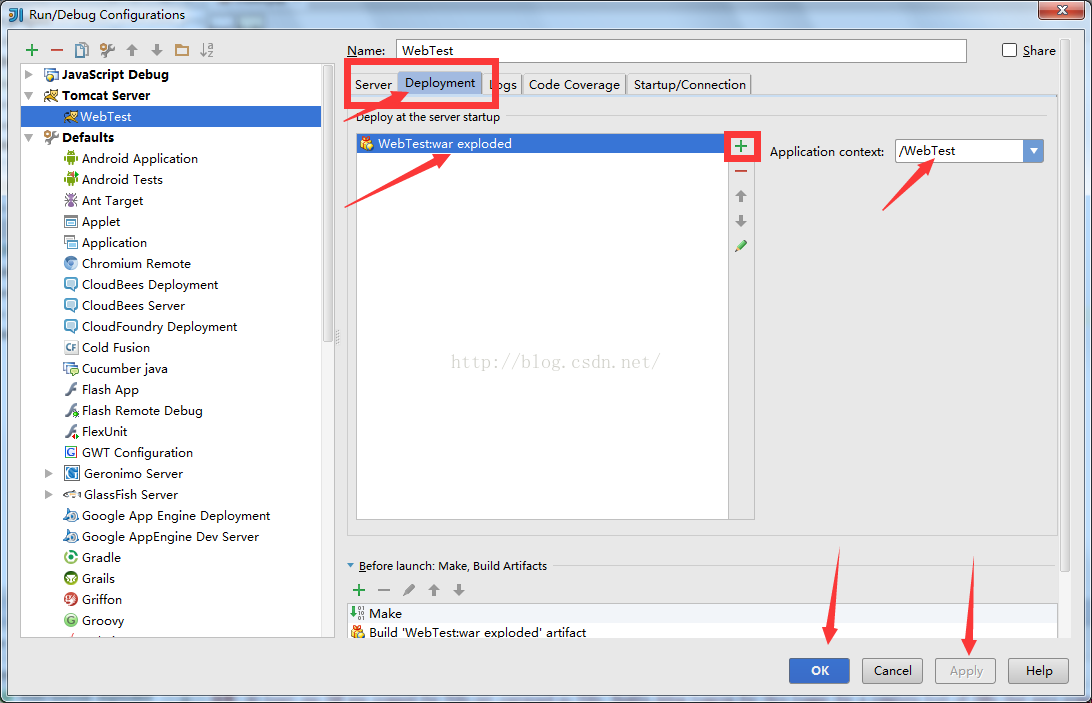Click the Application context text field
The width and height of the screenshot is (1092, 703).
pos(959,151)
